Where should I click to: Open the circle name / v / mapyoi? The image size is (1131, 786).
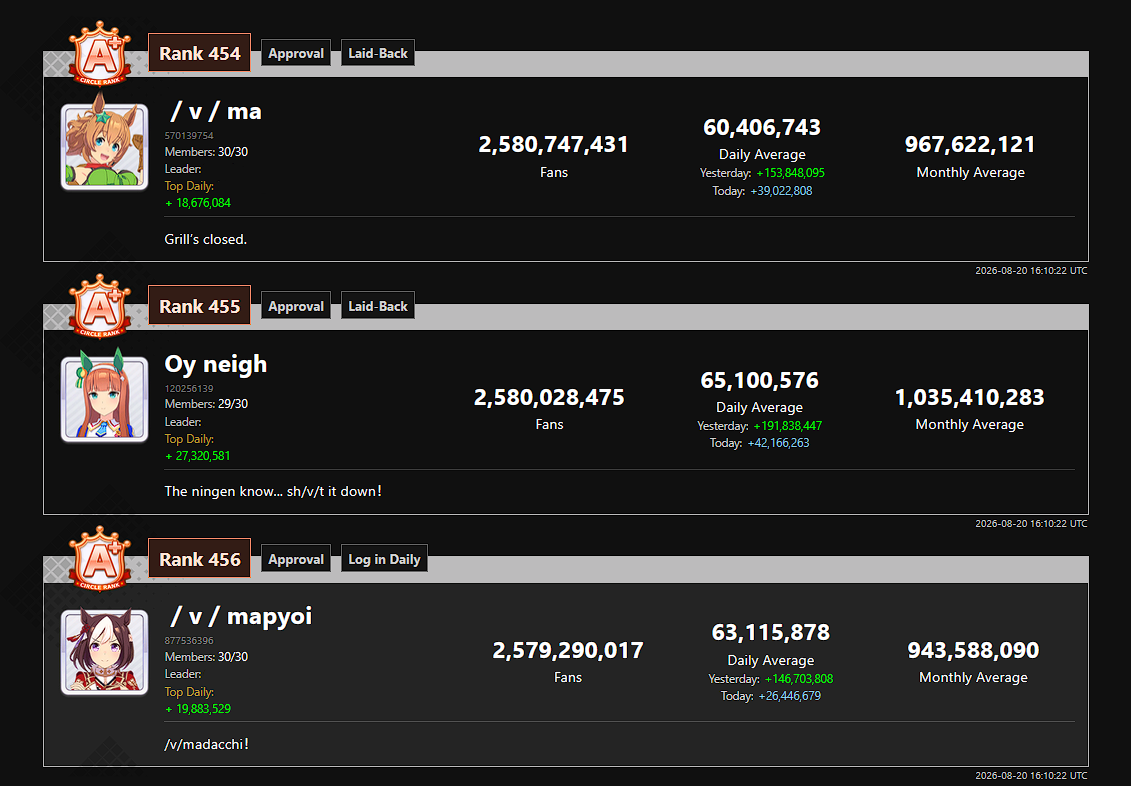click(241, 617)
